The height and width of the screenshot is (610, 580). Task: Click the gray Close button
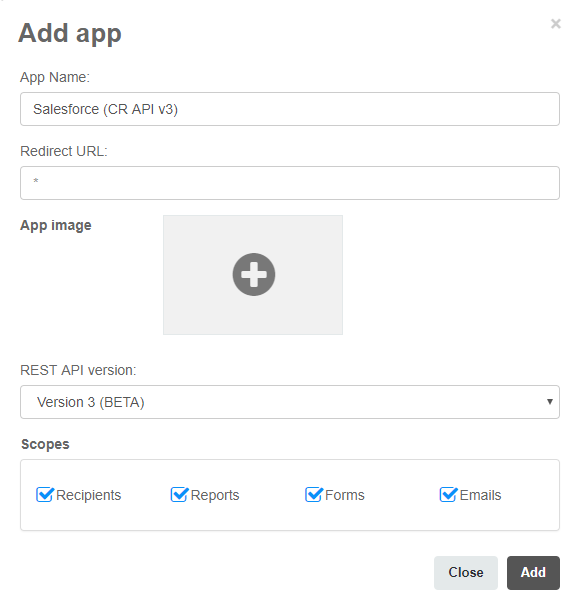pos(466,573)
